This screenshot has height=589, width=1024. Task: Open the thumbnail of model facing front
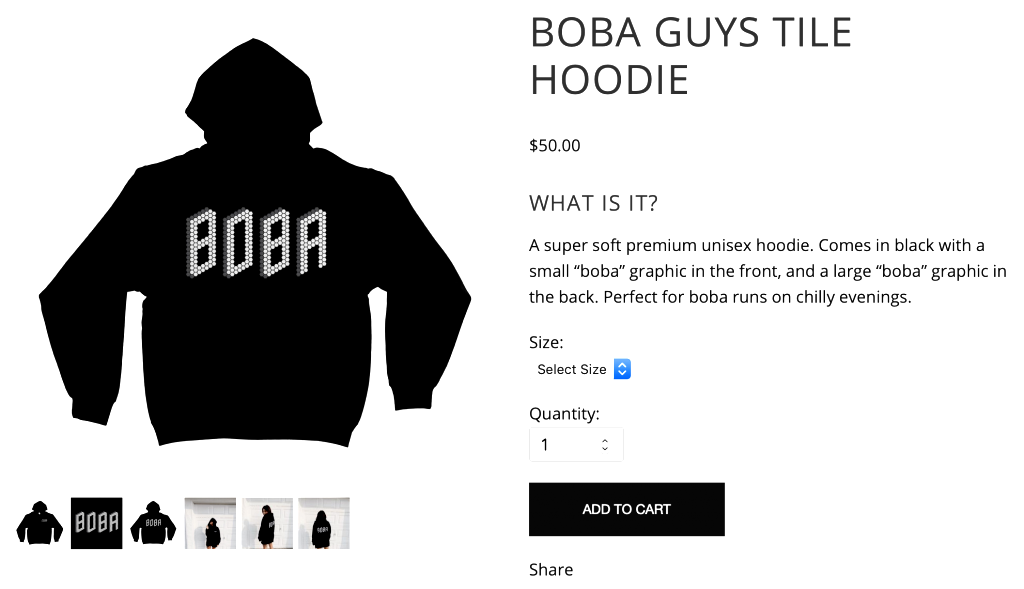coord(210,523)
